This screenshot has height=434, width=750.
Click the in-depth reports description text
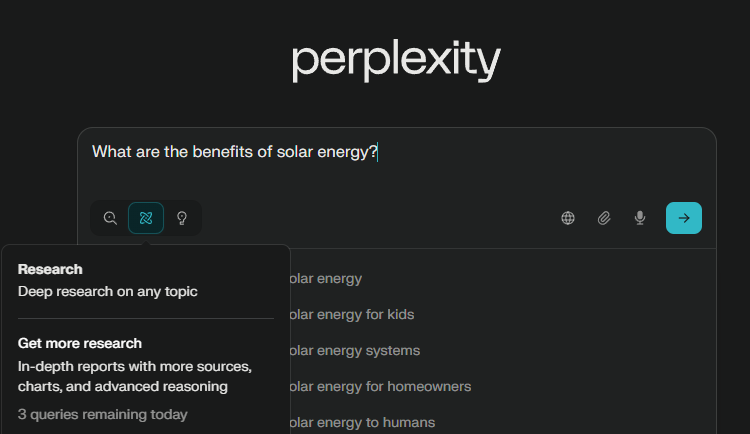[x=135, y=376]
